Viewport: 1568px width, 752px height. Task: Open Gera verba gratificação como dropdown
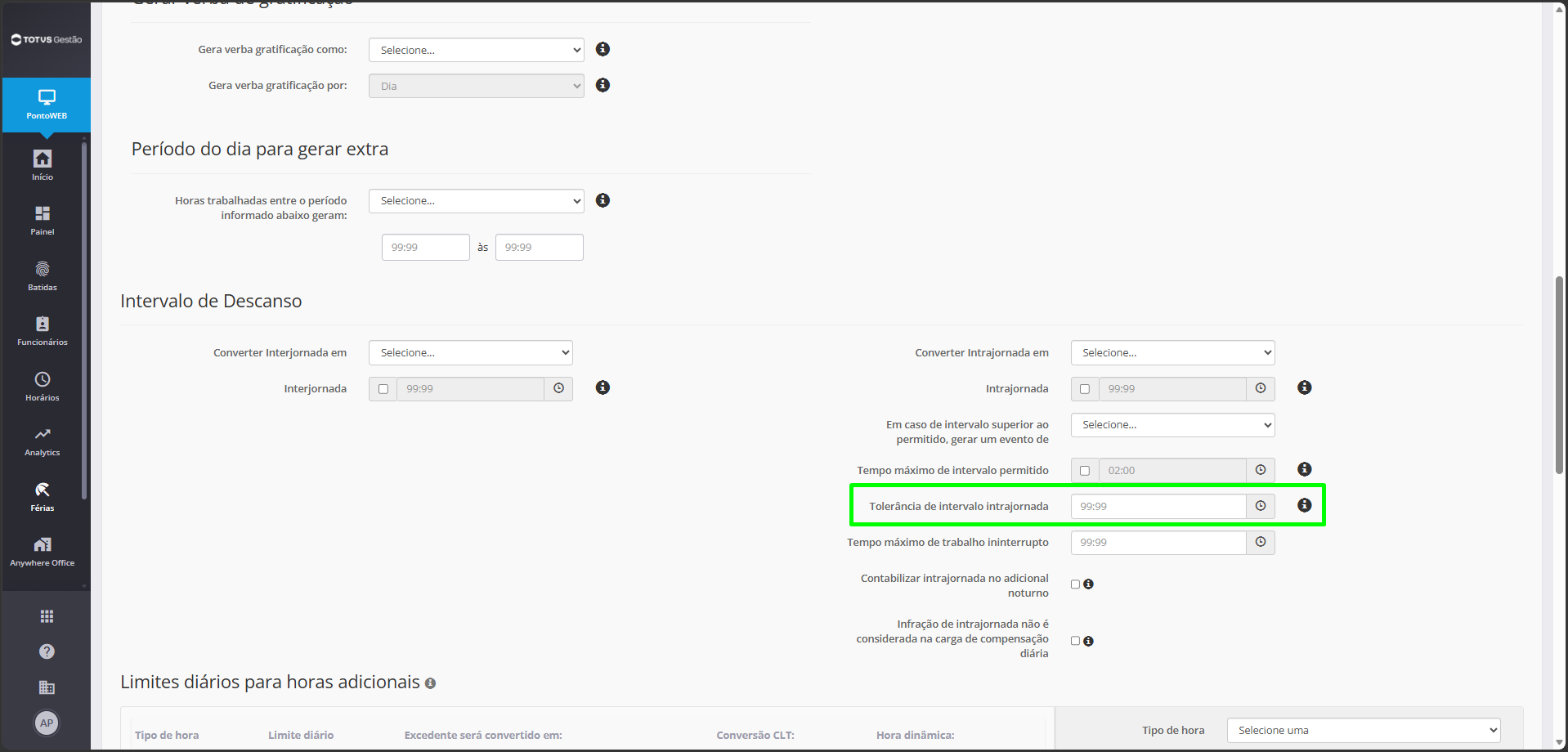click(x=477, y=50)
